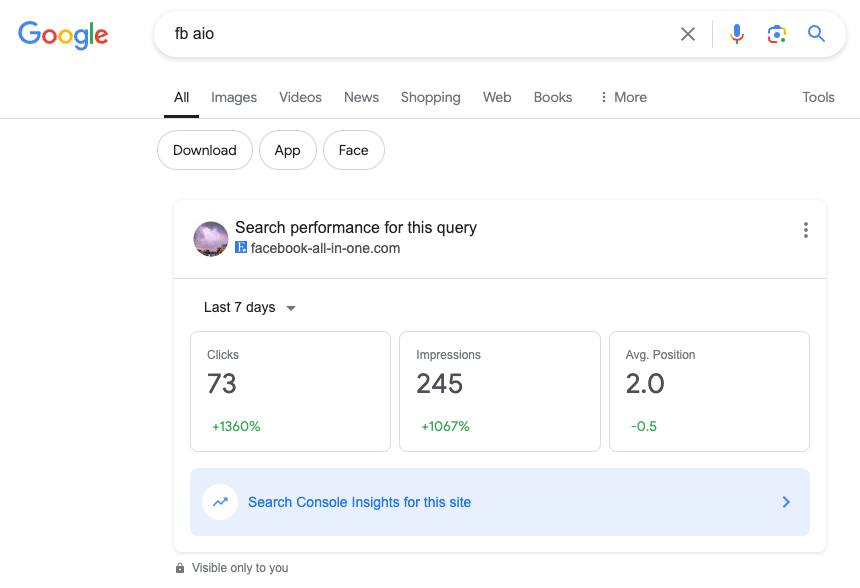Open the Books tab
This screenshot has height=588, width=860.
553,97
